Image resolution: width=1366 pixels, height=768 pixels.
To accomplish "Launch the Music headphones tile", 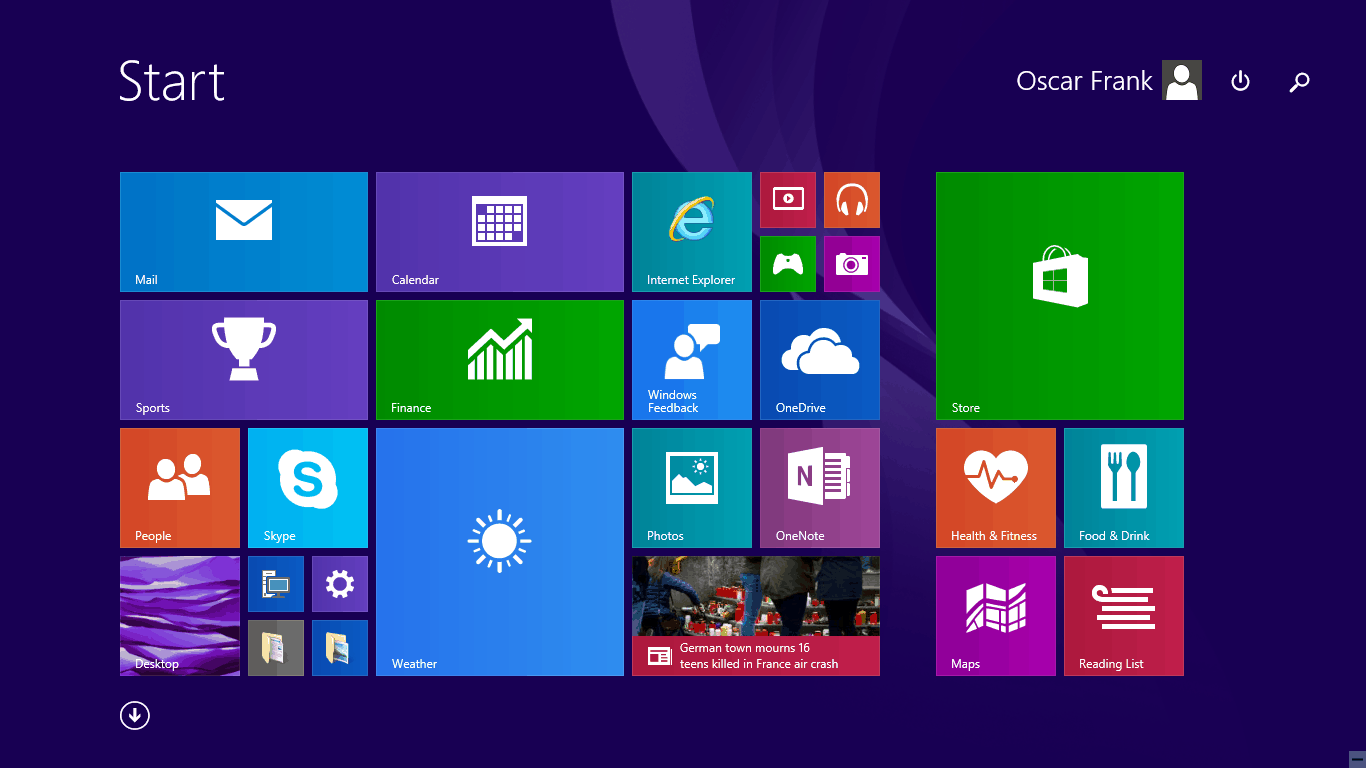I will tap(852, 200).
